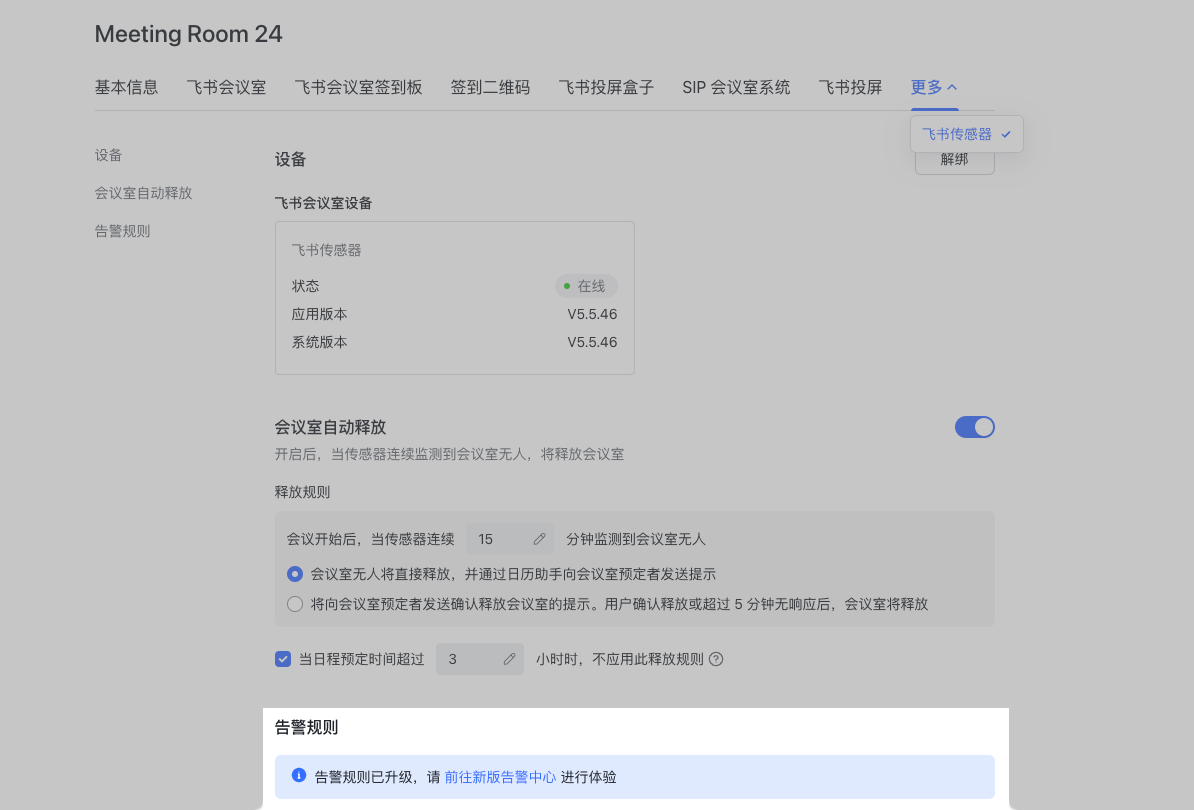Click the help question mark icon
Image resolution: width=1194 pixels, height=810 pixels.
click(716, 659)
